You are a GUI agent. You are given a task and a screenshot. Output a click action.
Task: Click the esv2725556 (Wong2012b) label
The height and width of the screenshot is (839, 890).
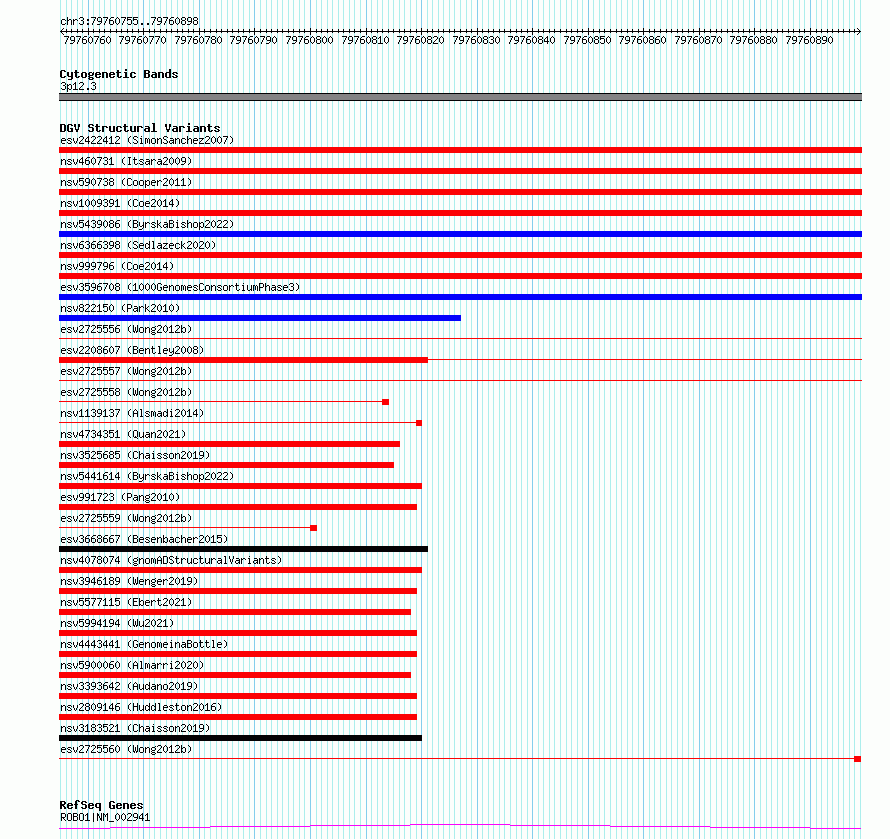(x=126, y=329)
